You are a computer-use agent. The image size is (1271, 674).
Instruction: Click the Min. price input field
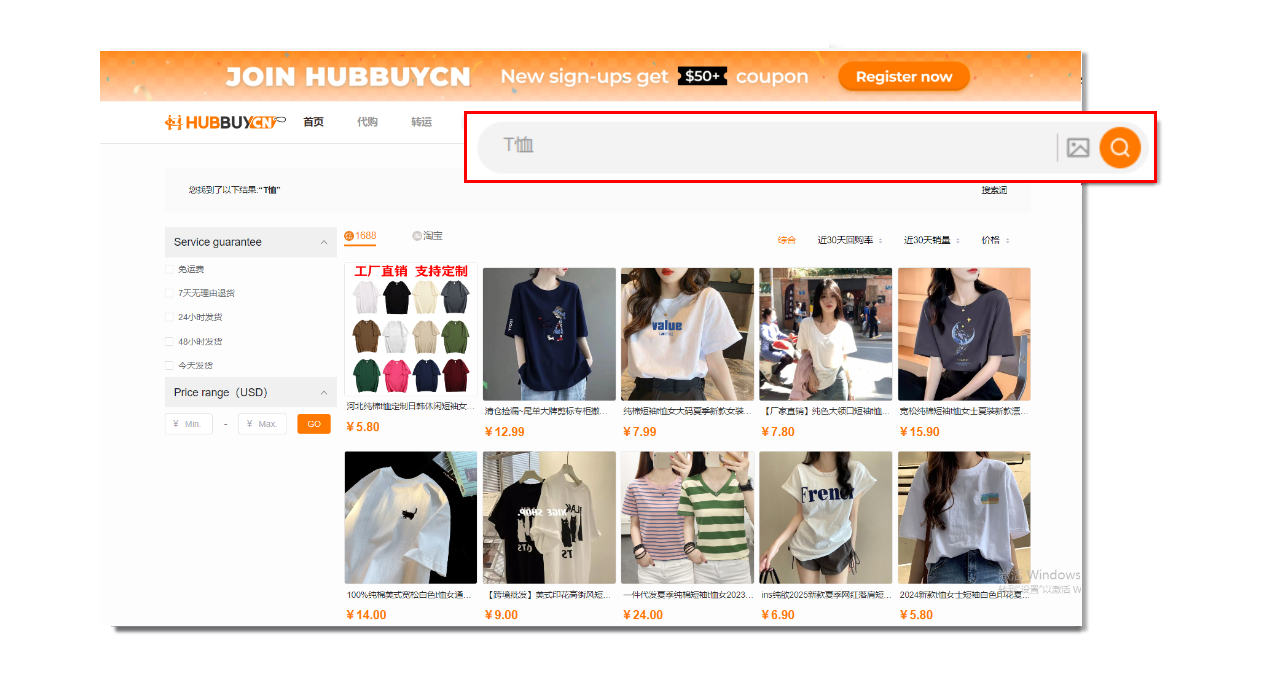[190, 424]
